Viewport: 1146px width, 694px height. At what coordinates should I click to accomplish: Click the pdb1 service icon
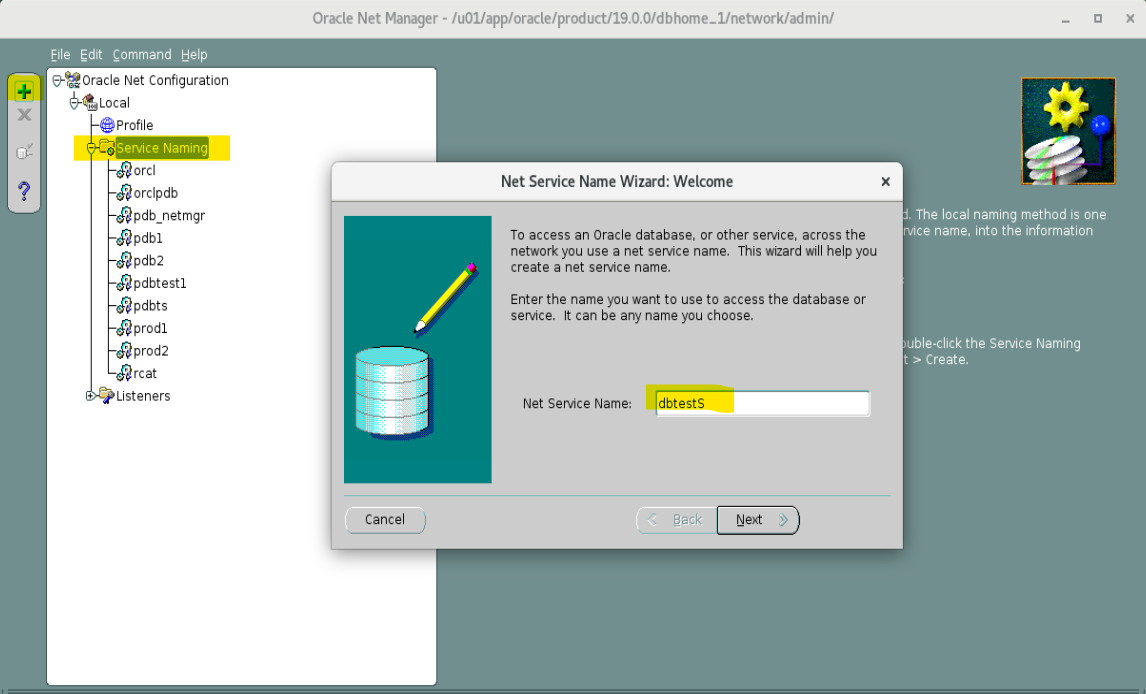point(124,238)
